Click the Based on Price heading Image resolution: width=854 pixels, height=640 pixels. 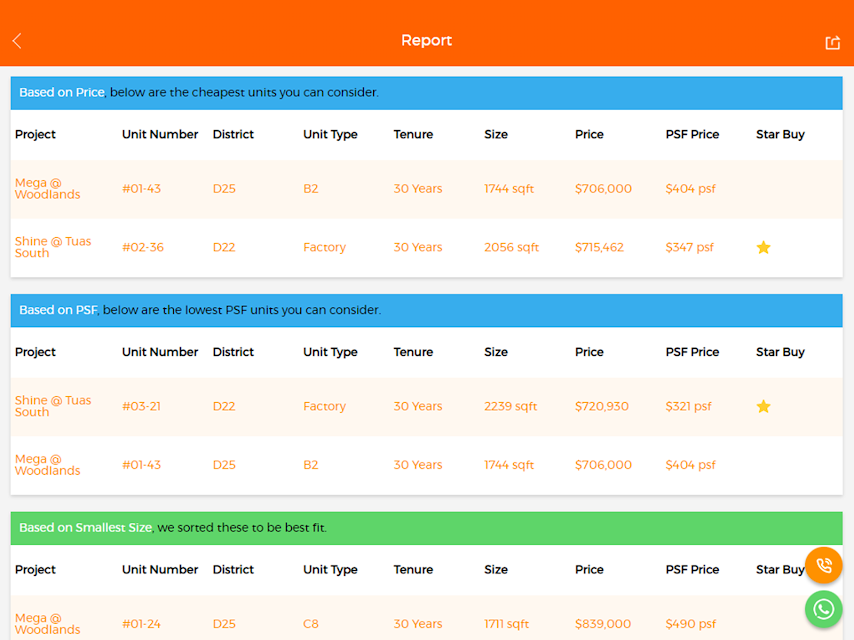pyautogui.click(x=62, y=93)
